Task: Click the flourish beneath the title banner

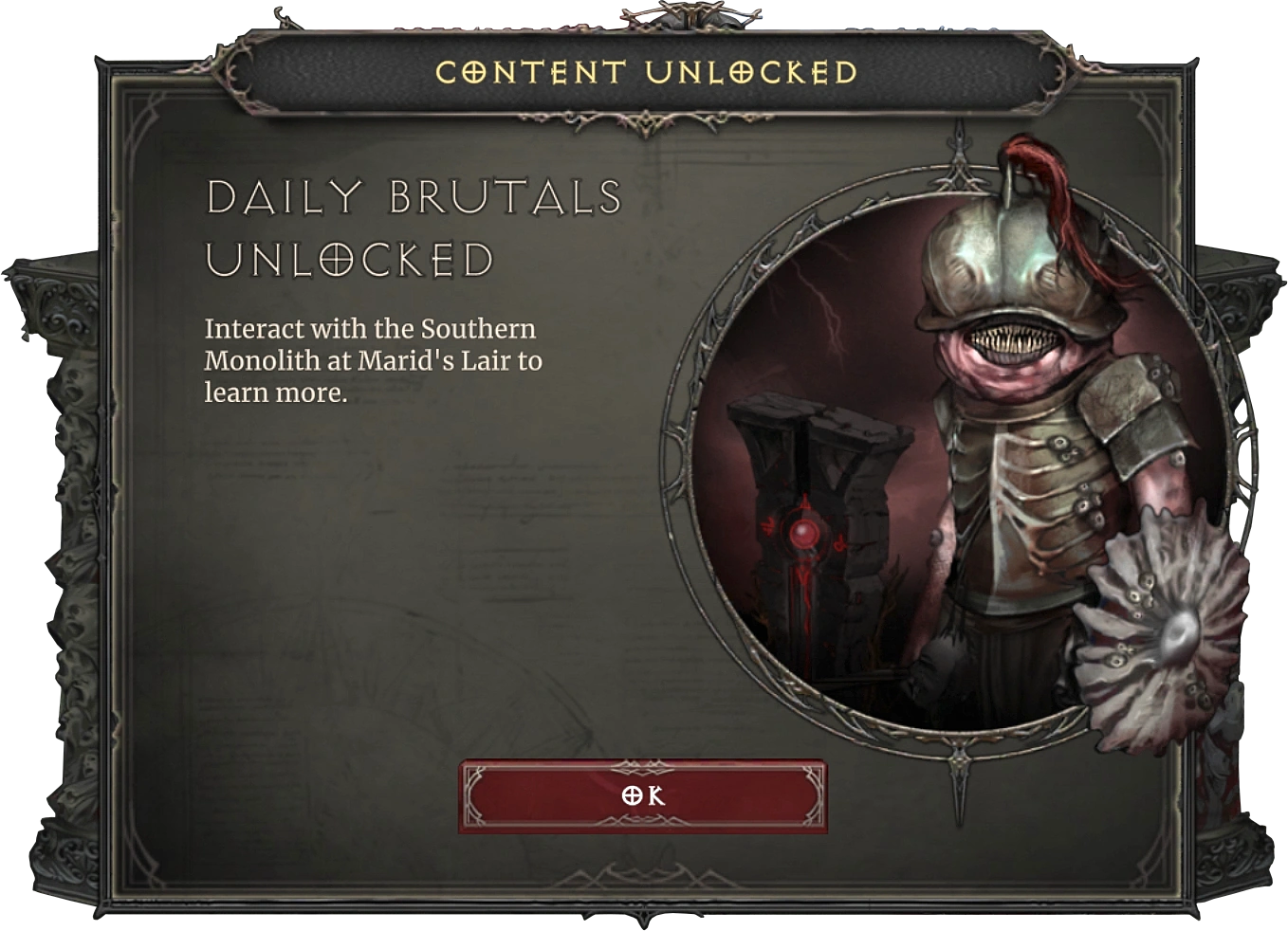Action: pyautogui.click(x=645, y=123)
